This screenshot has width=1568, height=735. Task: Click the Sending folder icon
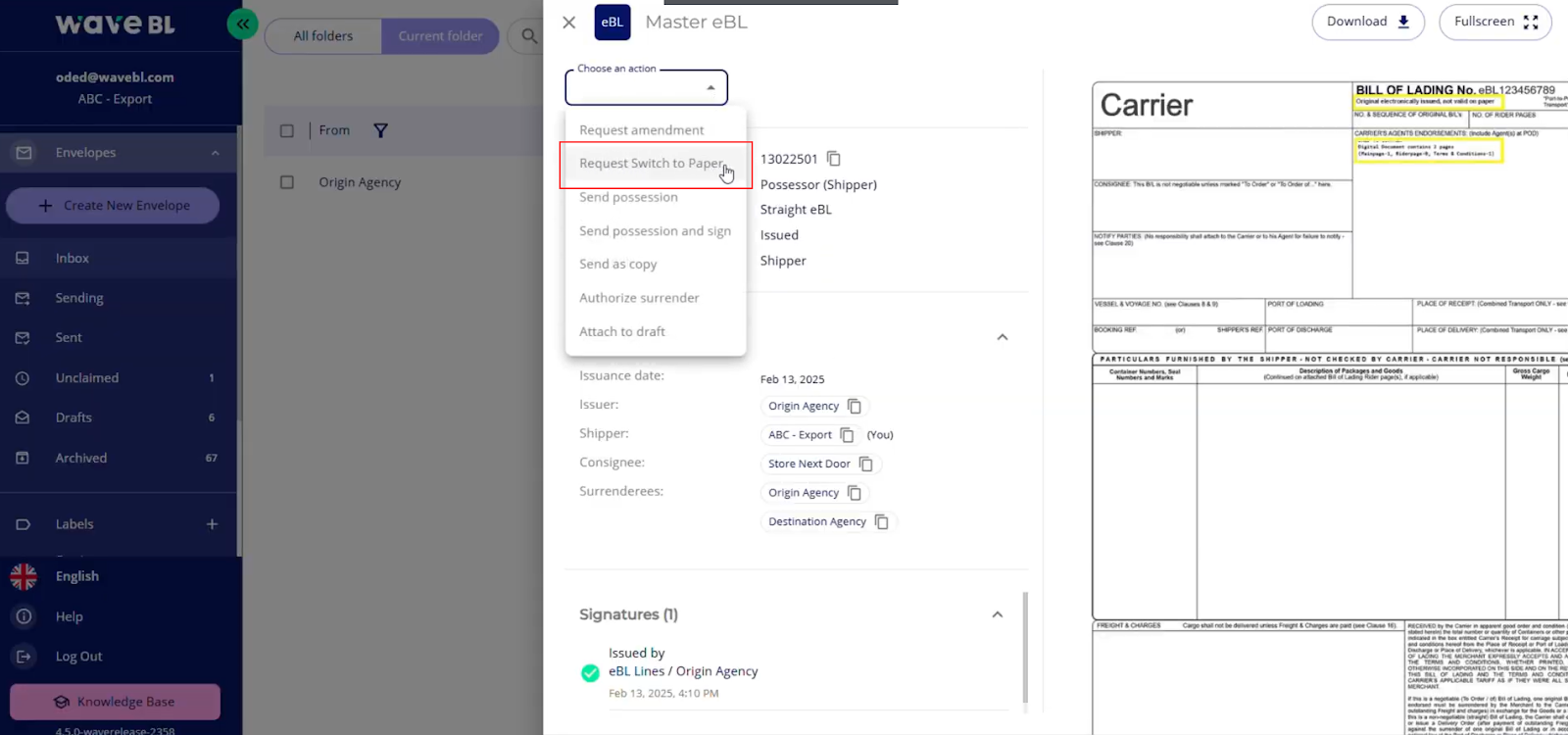click(23, 298)
